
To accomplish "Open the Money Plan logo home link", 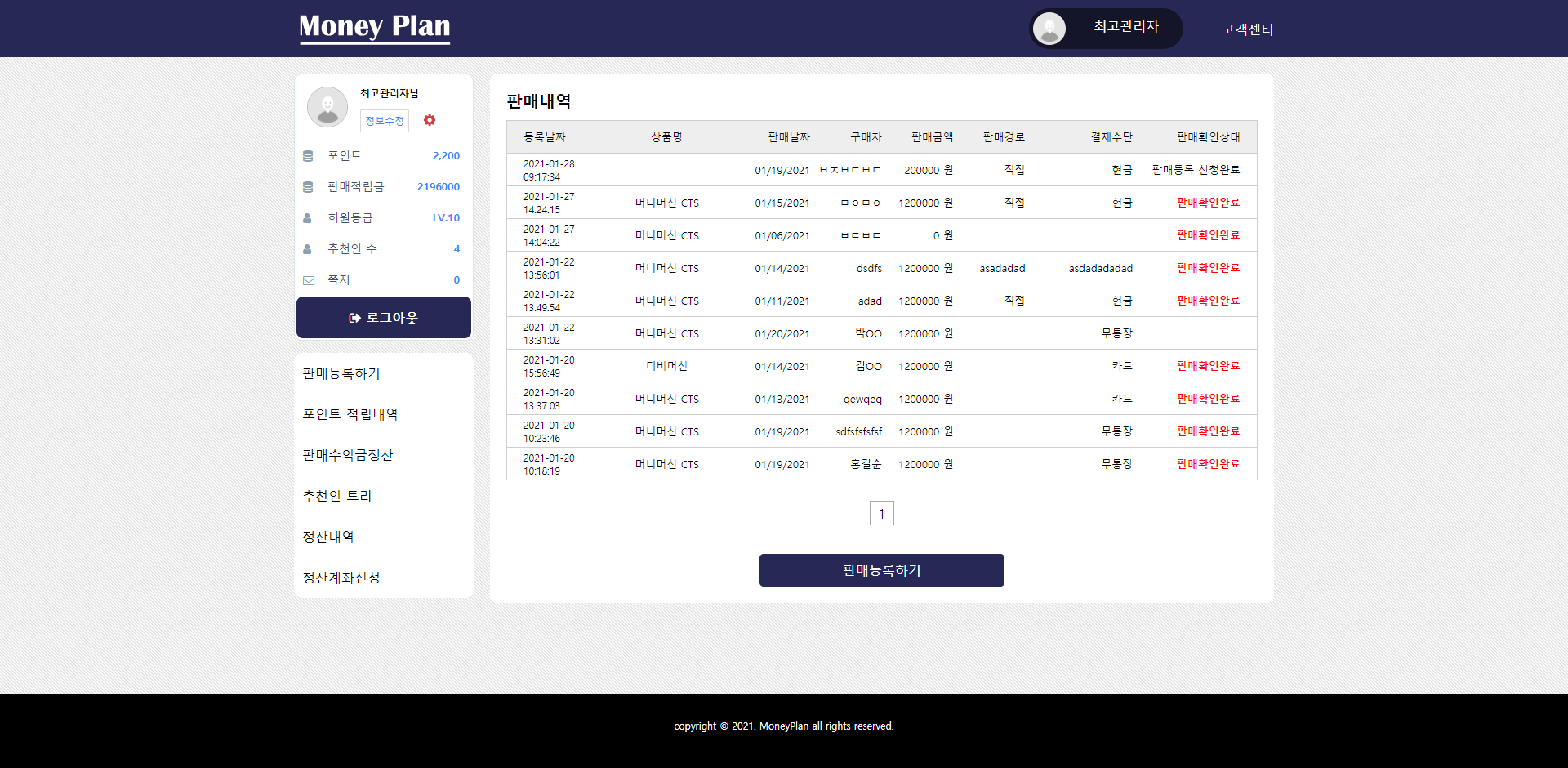I will pyautogui.click(x=375, y=28).
